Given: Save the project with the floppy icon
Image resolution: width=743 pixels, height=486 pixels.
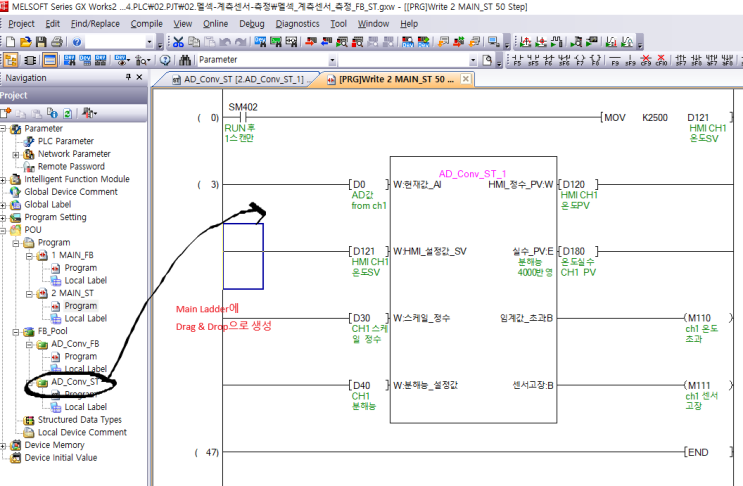Looking at the screenshot, I should (x=41, y=42).
